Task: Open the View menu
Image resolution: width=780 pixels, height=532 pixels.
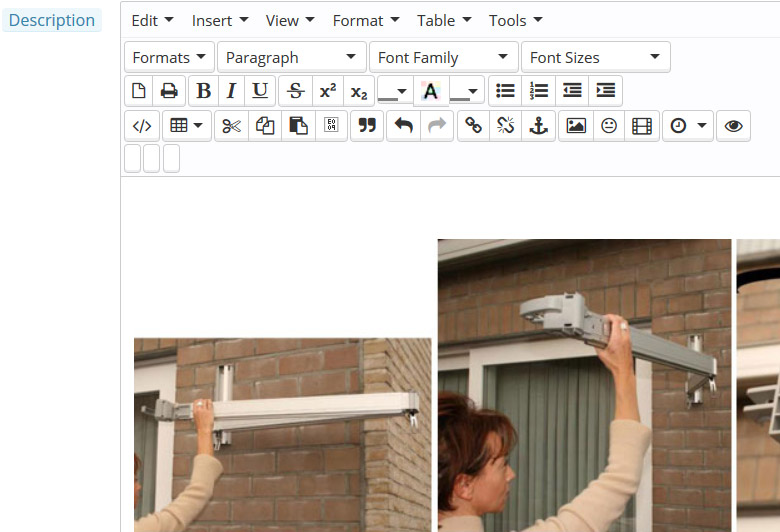Action: pos(290,20)
